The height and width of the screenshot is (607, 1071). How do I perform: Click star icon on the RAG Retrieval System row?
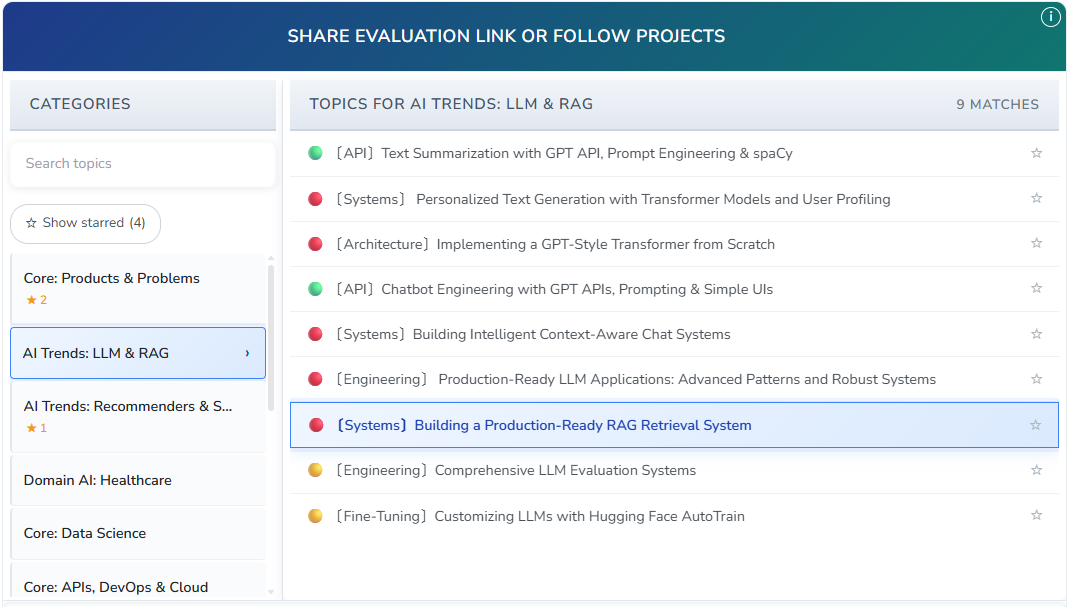click(x=1035, y=425)
